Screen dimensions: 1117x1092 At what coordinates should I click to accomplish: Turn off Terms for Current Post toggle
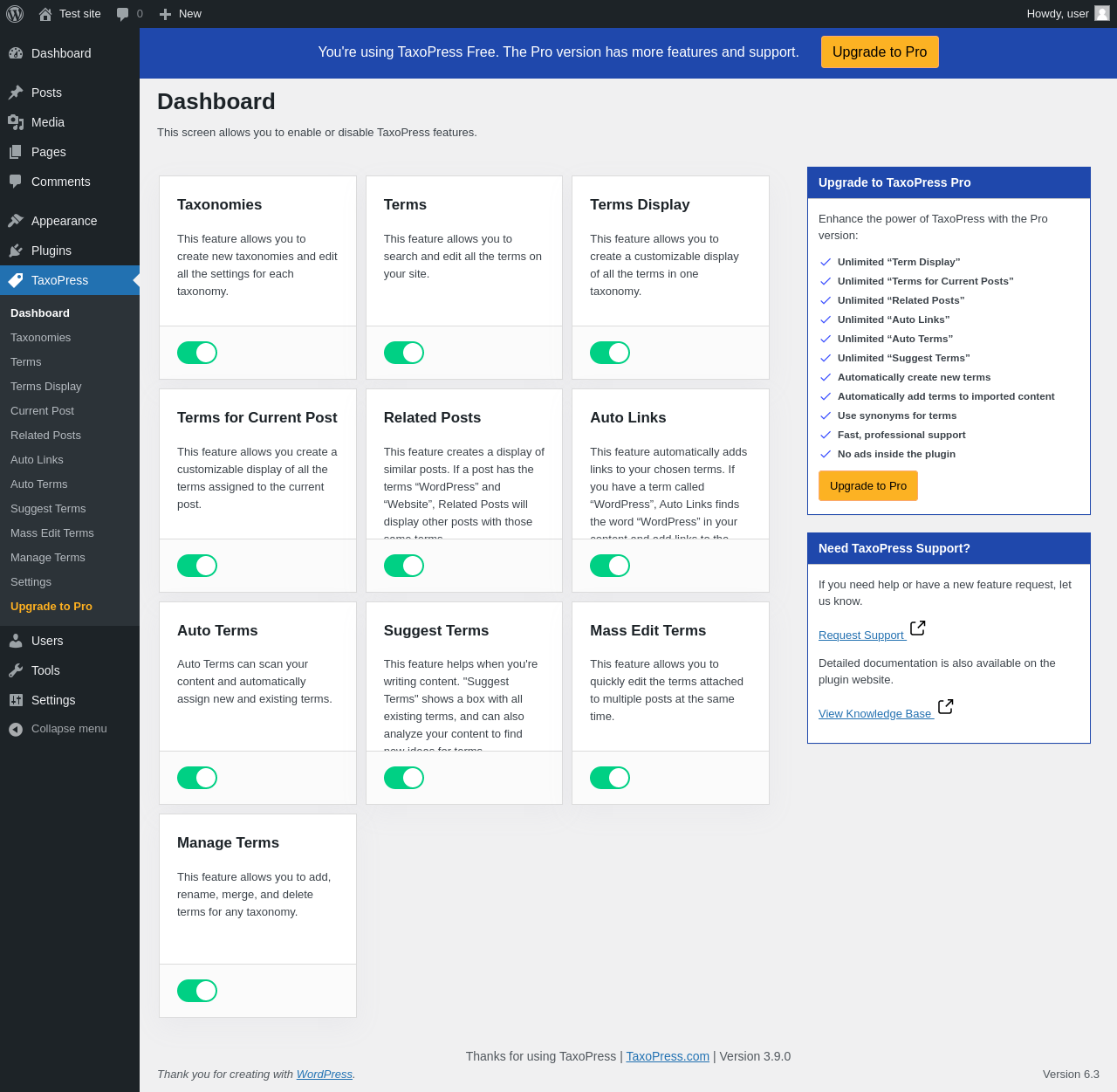point(197,566)
